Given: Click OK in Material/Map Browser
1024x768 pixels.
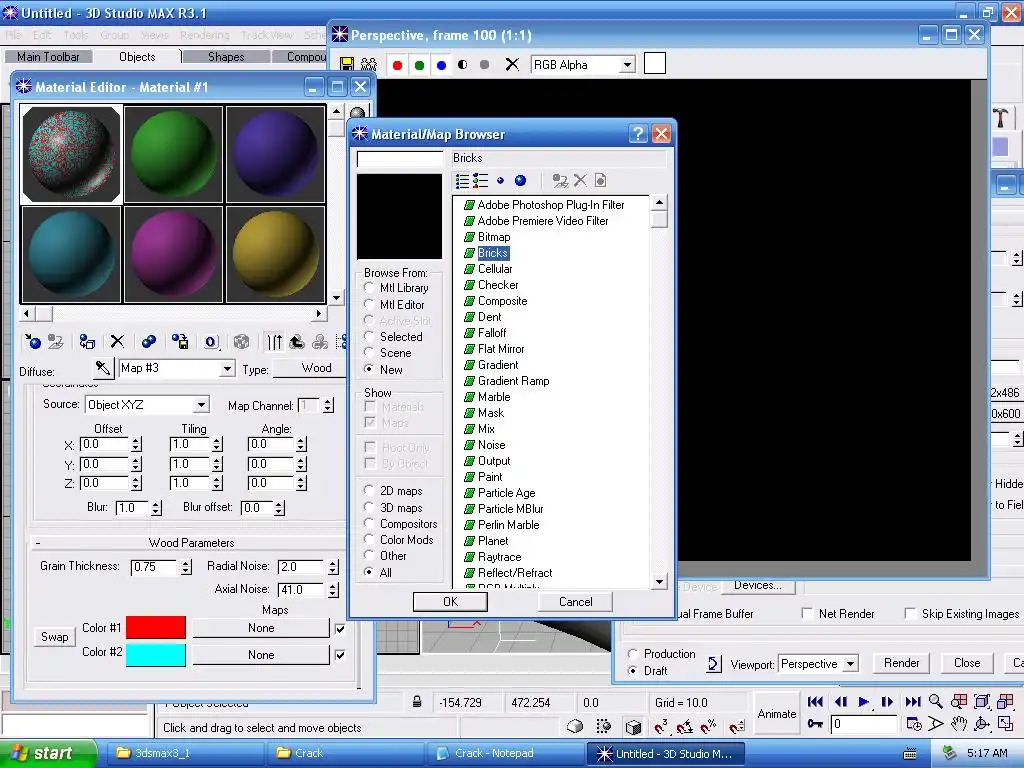Looking at the screenshot, I should [451, 601].
